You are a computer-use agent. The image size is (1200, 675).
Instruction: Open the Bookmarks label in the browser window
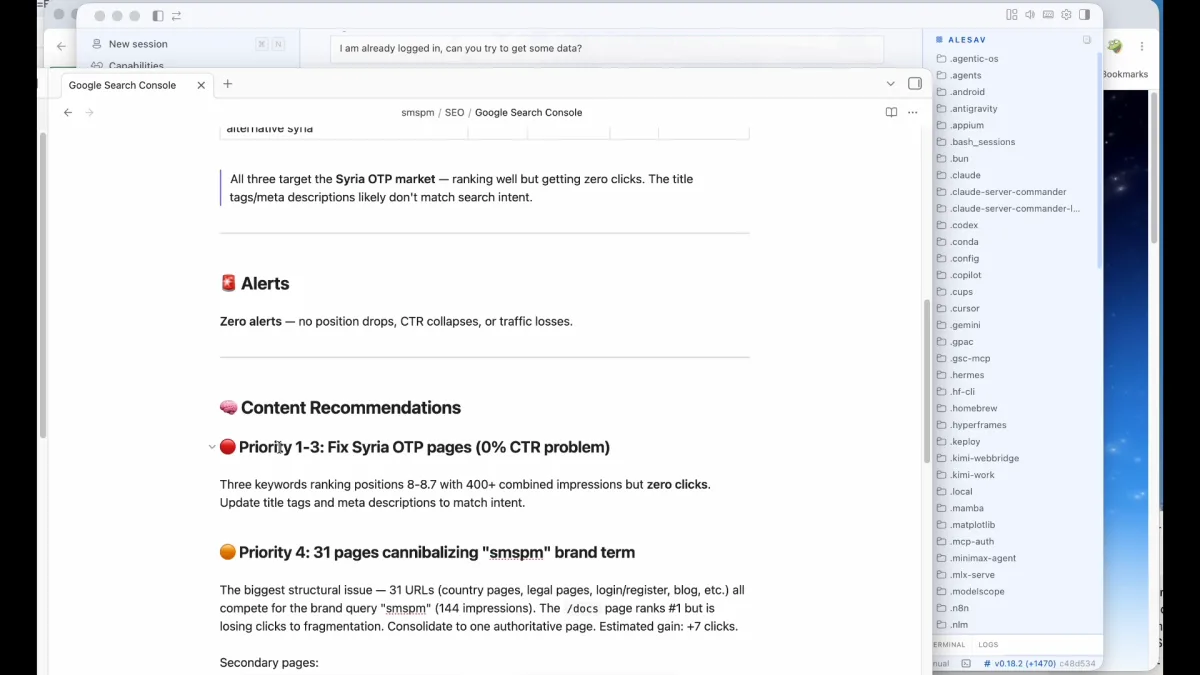tap(1125, 74)
